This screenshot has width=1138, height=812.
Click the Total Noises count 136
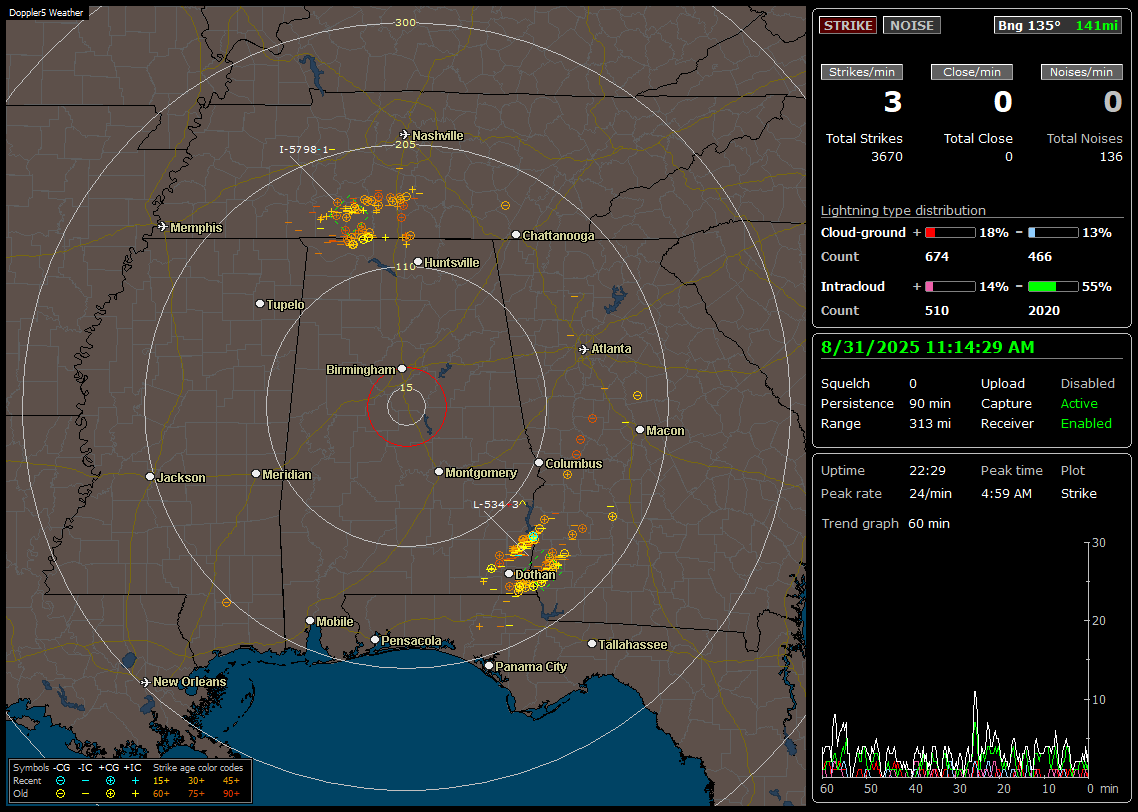(x=1111, y=157)
